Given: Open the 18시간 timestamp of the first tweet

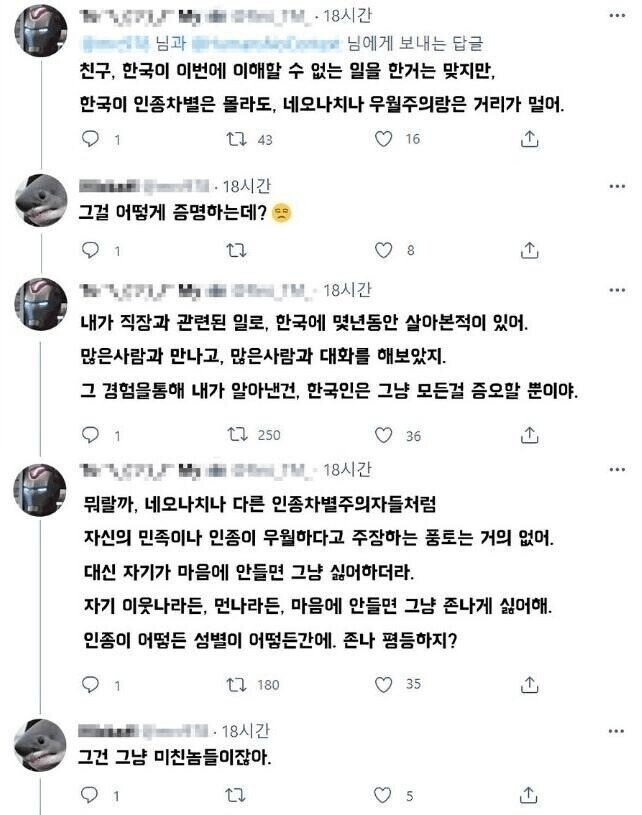Looking at the screenshot, I should (348, 15).
